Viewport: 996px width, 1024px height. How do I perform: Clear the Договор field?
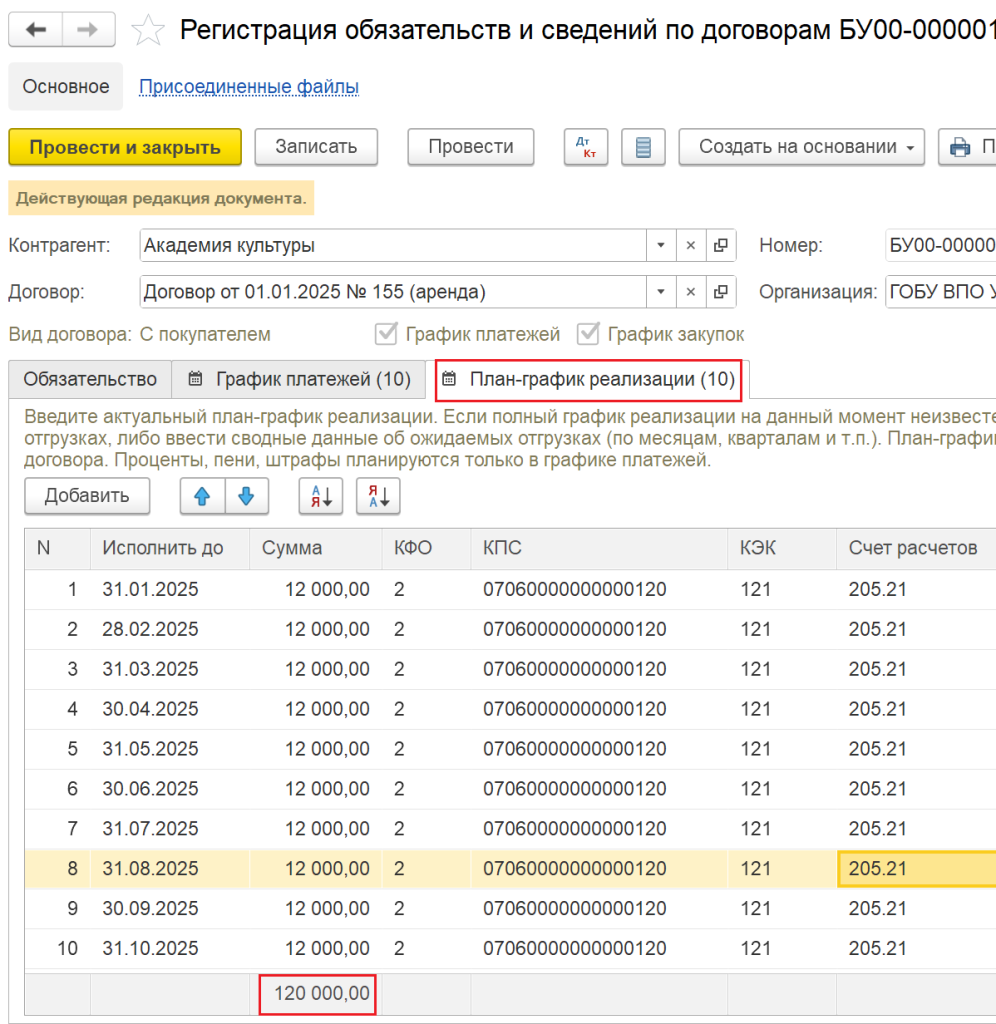(x=690, y=292)
